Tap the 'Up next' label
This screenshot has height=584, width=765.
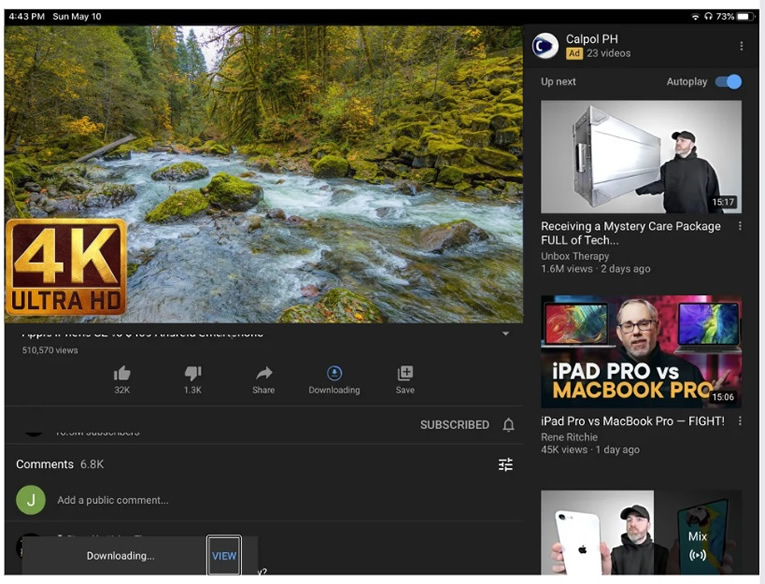(558, 82)
